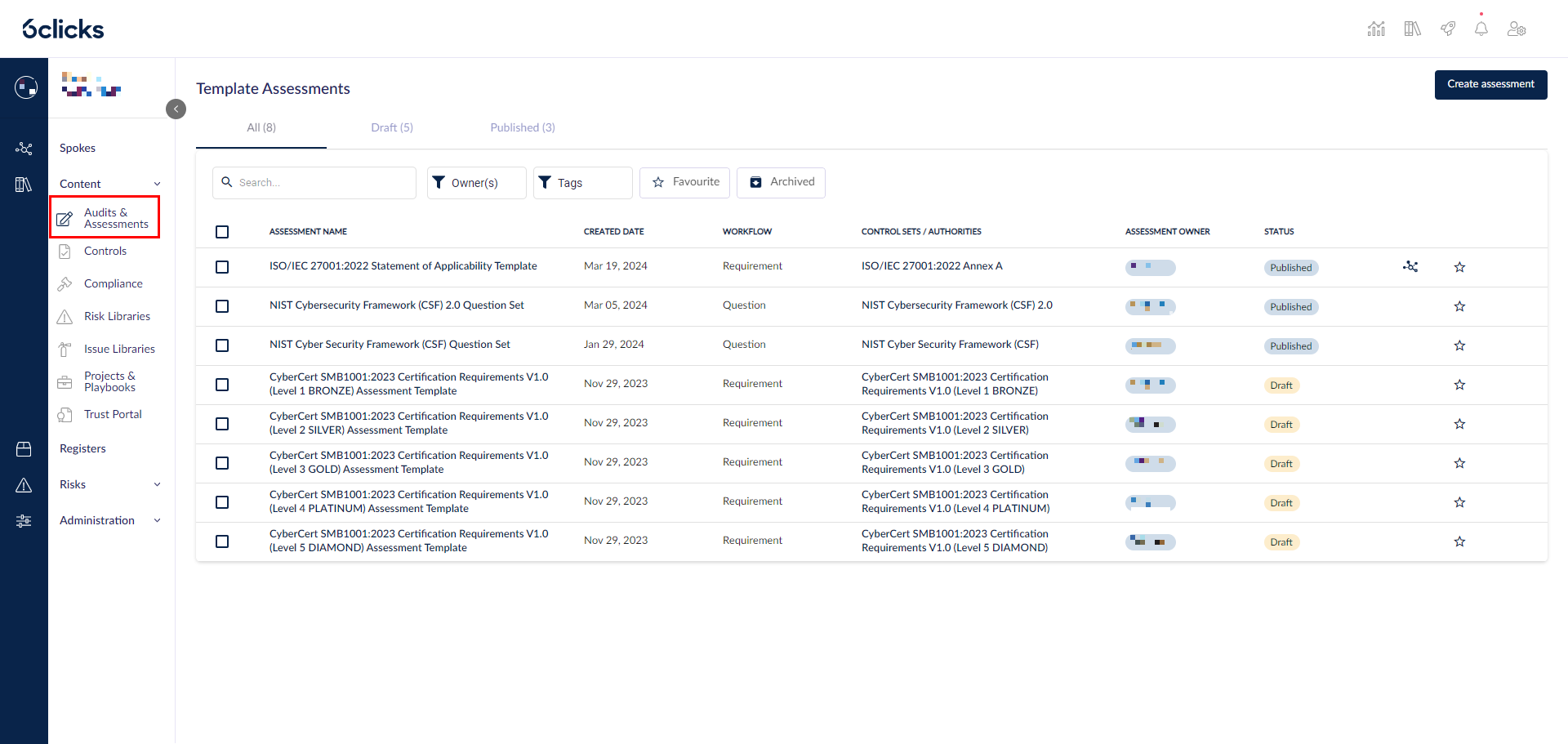The width and height of the screenshot is (1568, 744).
Task: Open the user settings icon in header
Action: pos(1517,29)
